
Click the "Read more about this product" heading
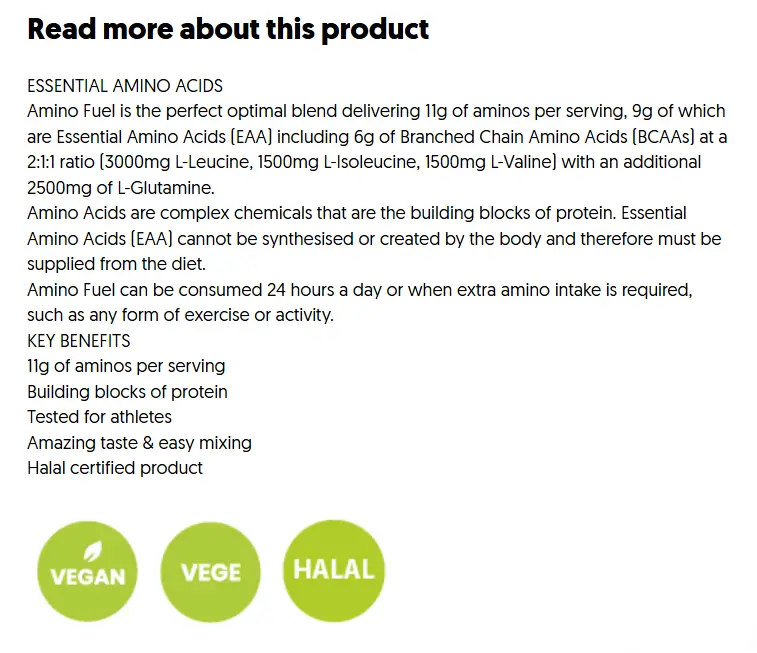point(228,29)
